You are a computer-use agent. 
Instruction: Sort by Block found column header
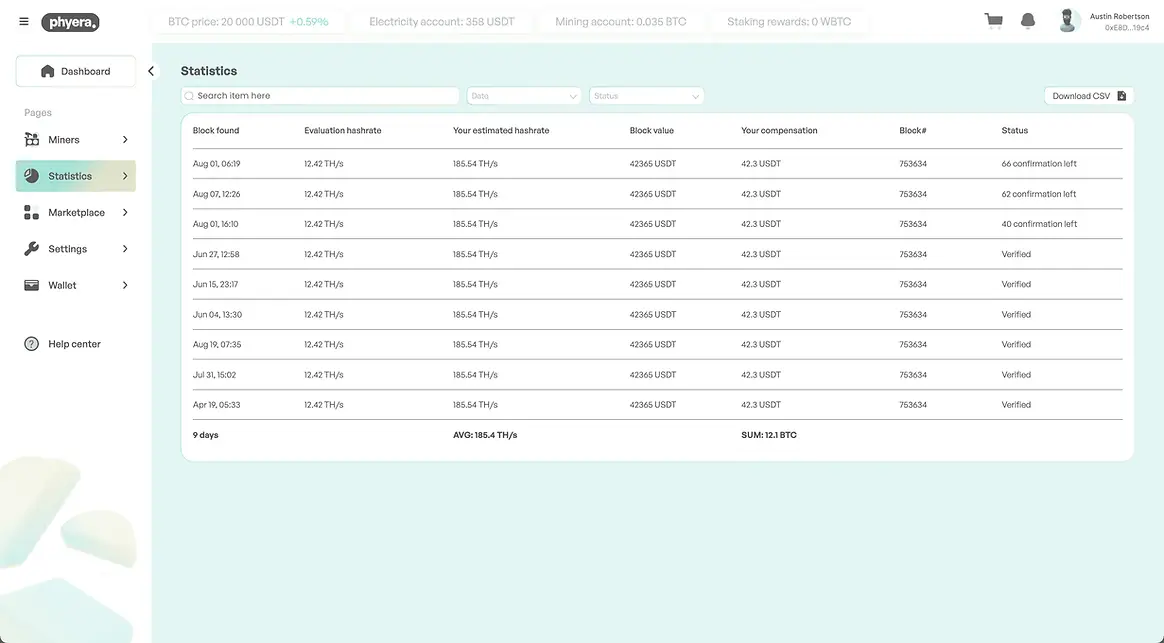(216, 131)
